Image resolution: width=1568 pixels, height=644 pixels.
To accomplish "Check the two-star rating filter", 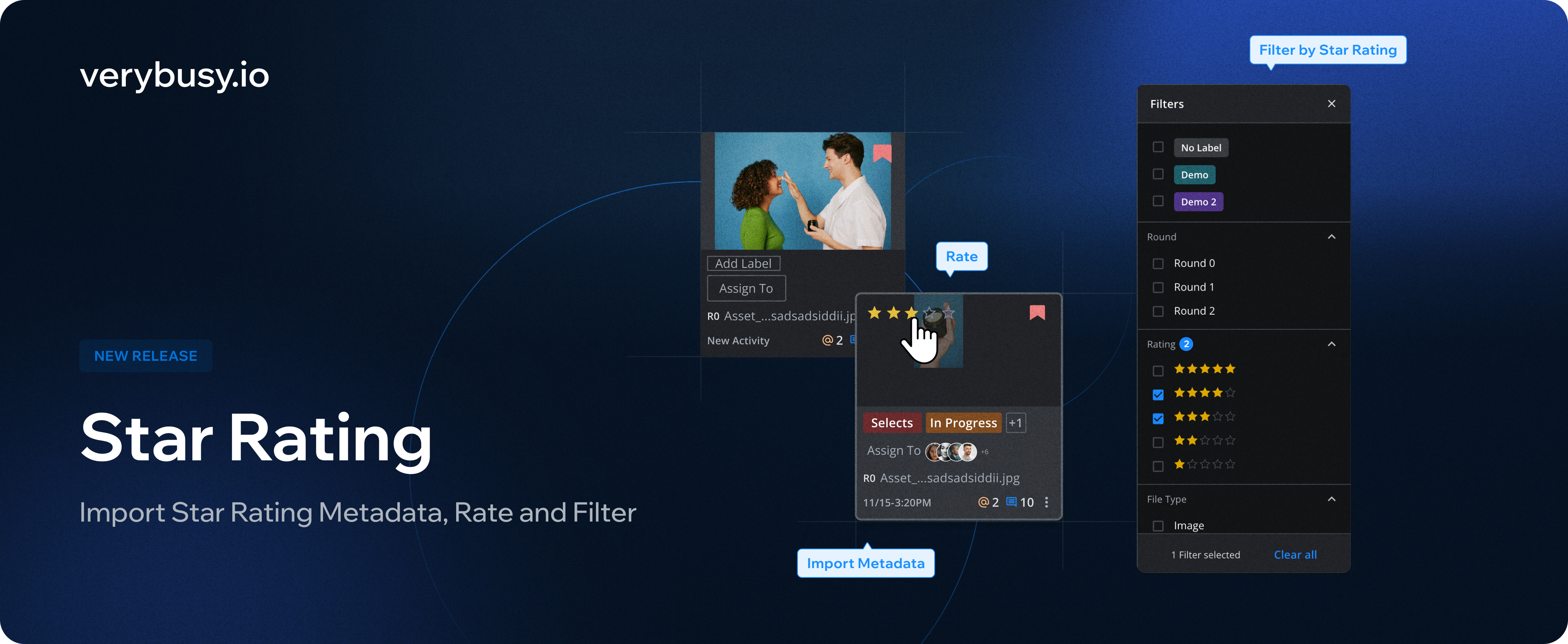I will pyautogui.click(x=1158, y=442).
